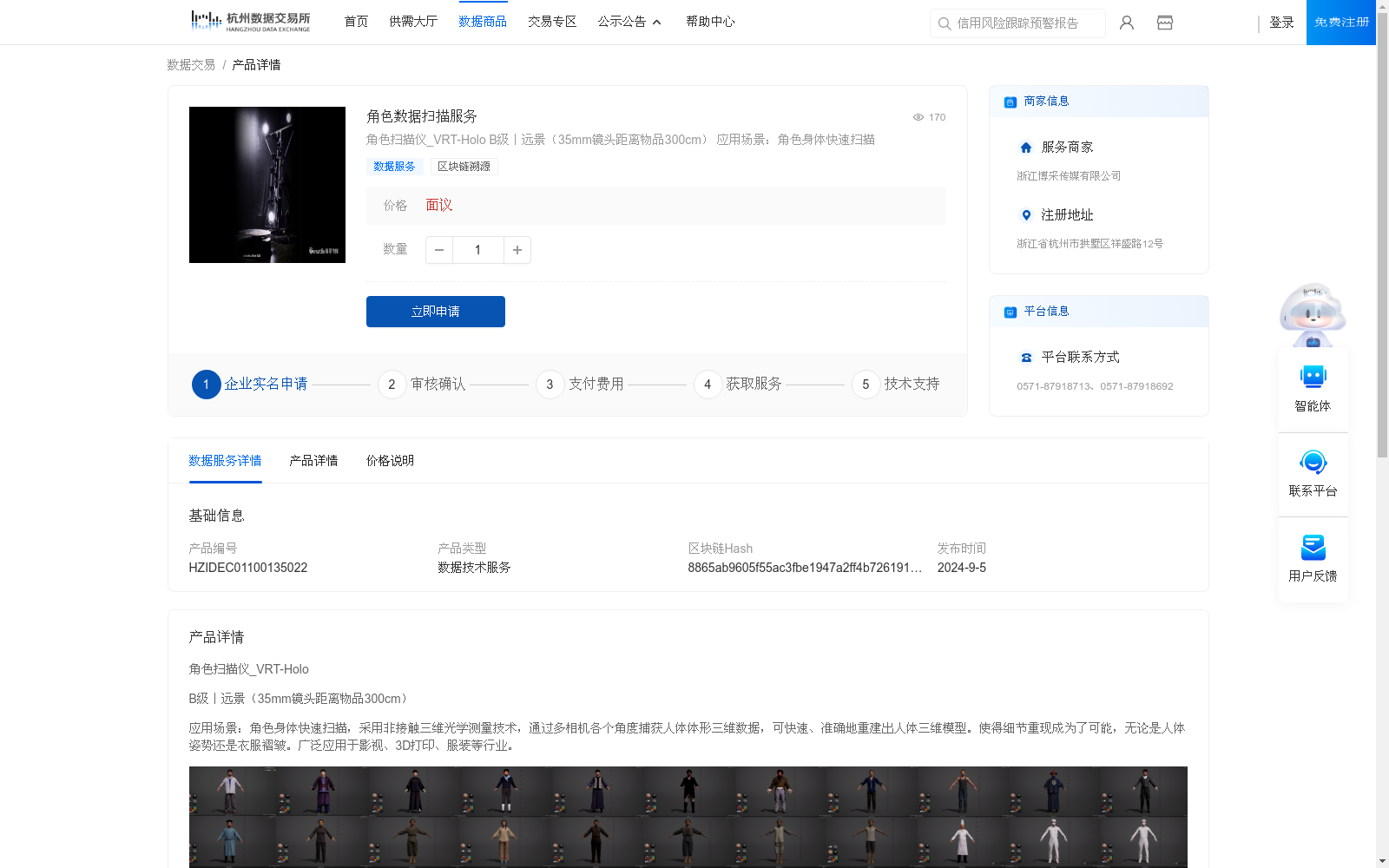Switch to 价格说明 tab
Image resolution: width=1389 pixels, height=868 pixels.
390,461
